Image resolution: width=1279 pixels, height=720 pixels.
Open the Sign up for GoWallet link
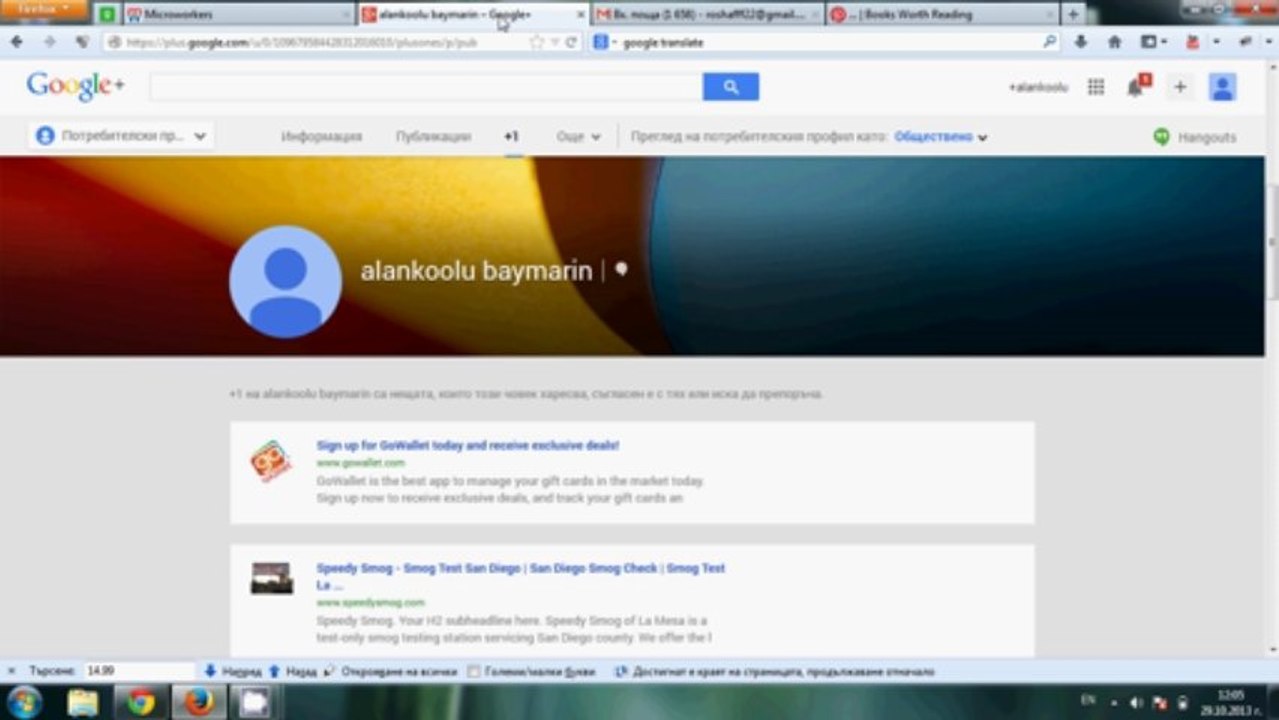[468, 445]
